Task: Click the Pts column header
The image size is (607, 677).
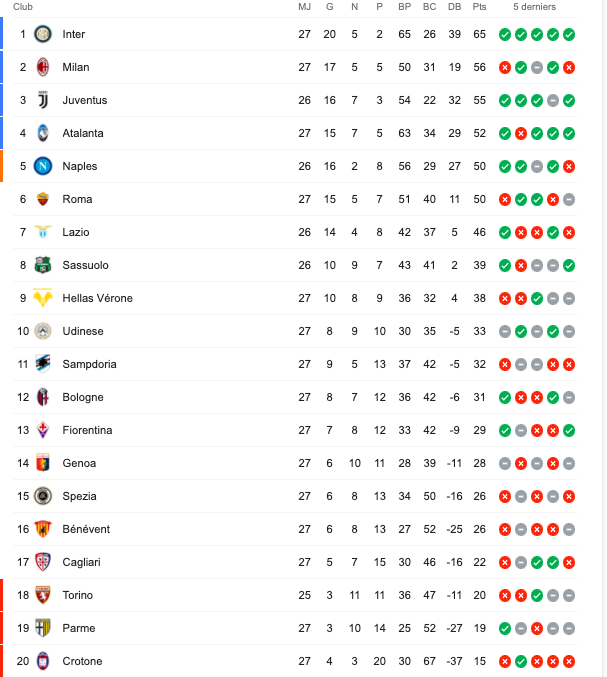Action: point(479,7)
